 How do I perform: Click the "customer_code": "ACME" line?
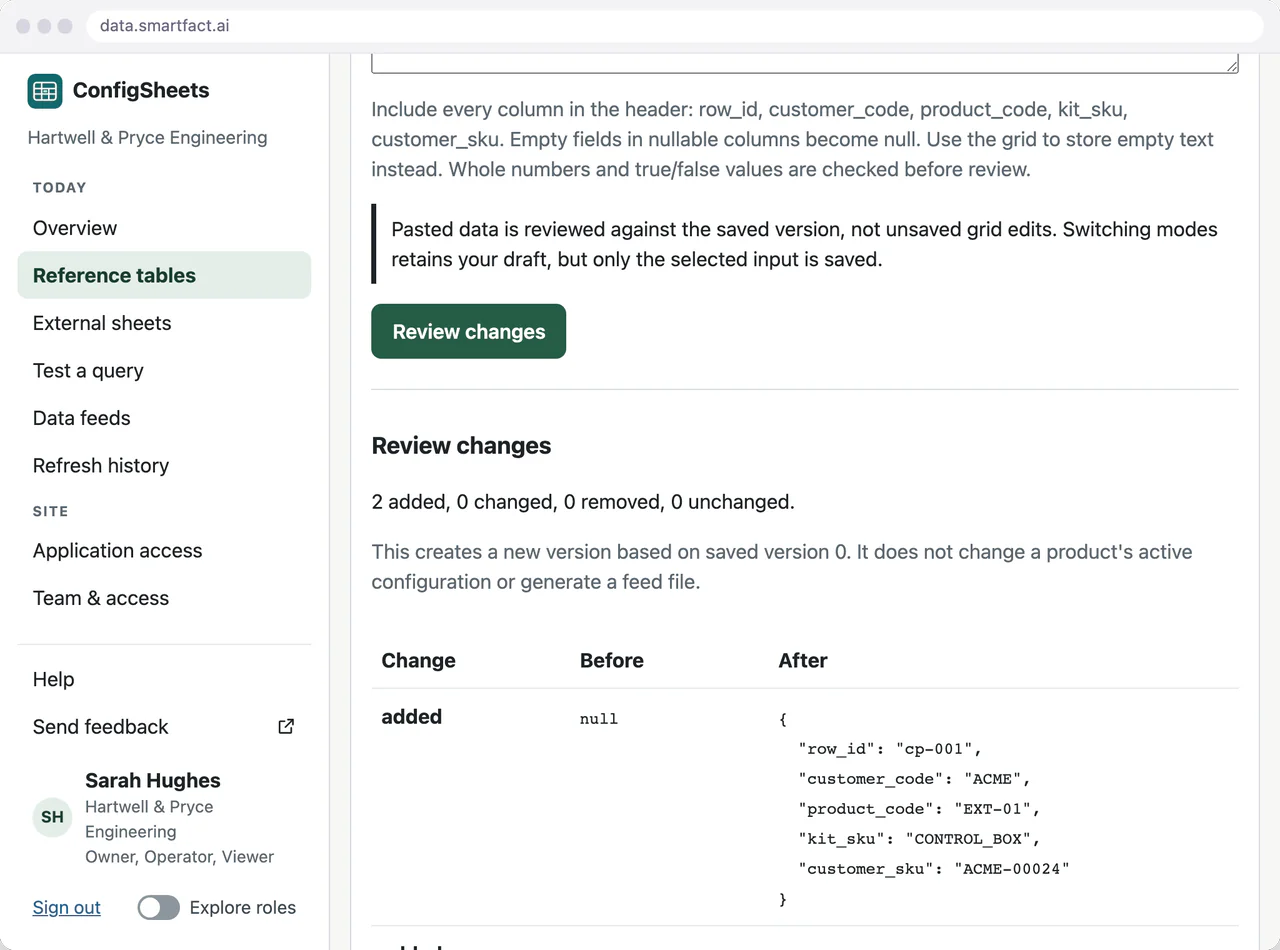point(914,779)
